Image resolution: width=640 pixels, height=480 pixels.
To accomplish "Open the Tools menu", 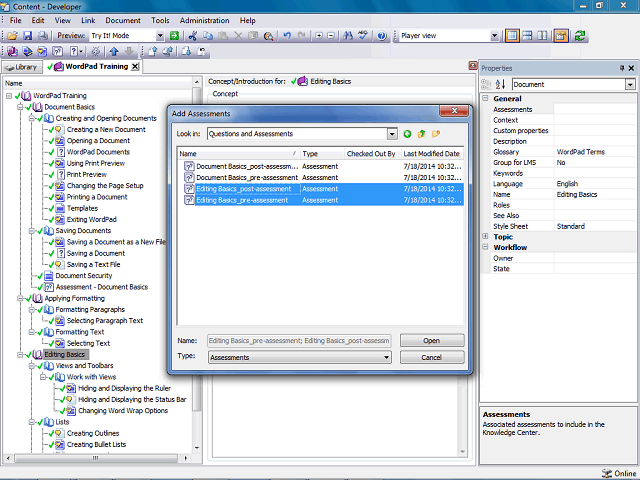I will point(160,20).
